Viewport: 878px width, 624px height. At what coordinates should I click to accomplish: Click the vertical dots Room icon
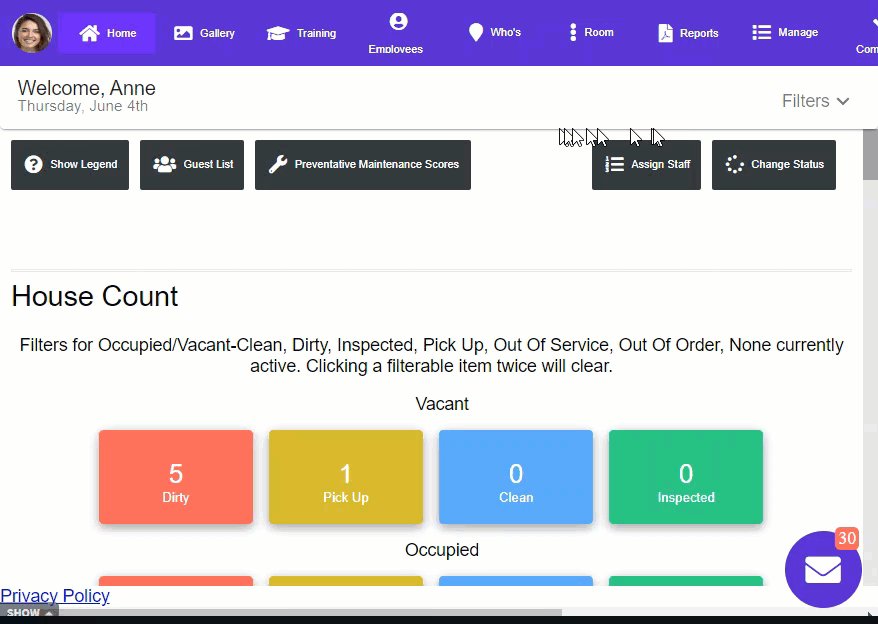[x=573, y=32]
